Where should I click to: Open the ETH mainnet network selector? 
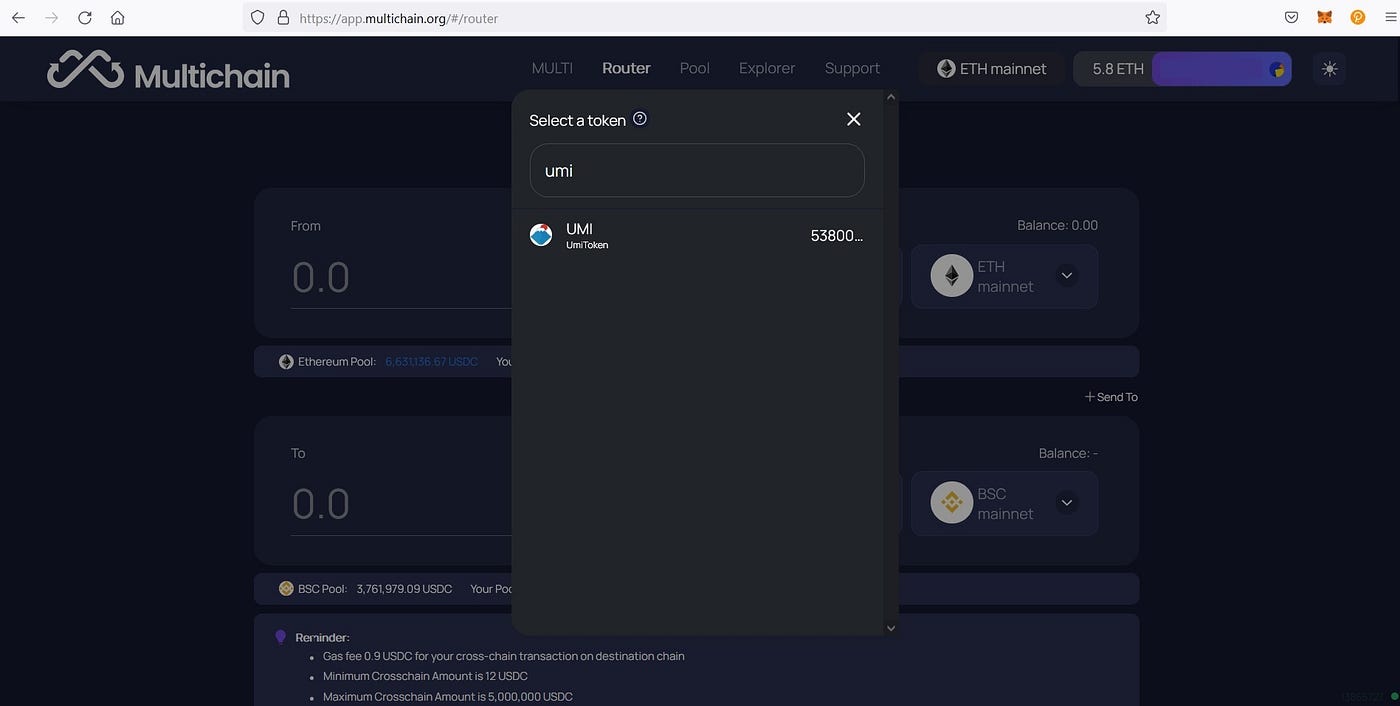(991, 69)
